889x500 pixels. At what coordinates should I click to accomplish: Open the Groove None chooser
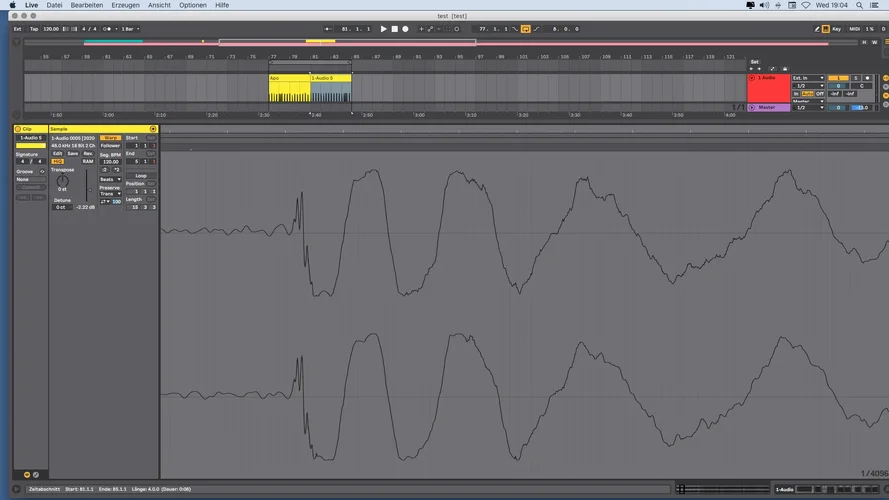tap(31, 179)
